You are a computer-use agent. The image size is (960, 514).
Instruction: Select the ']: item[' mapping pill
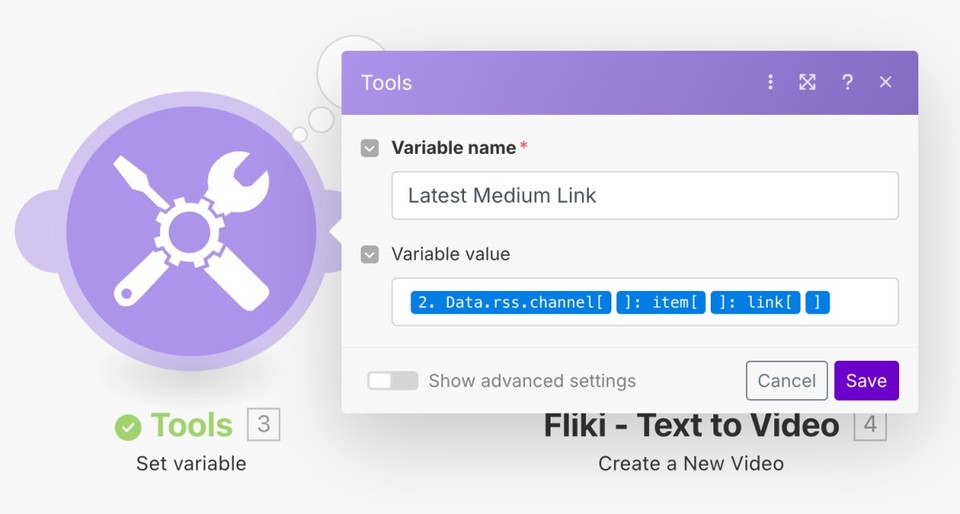click(661, 302)
